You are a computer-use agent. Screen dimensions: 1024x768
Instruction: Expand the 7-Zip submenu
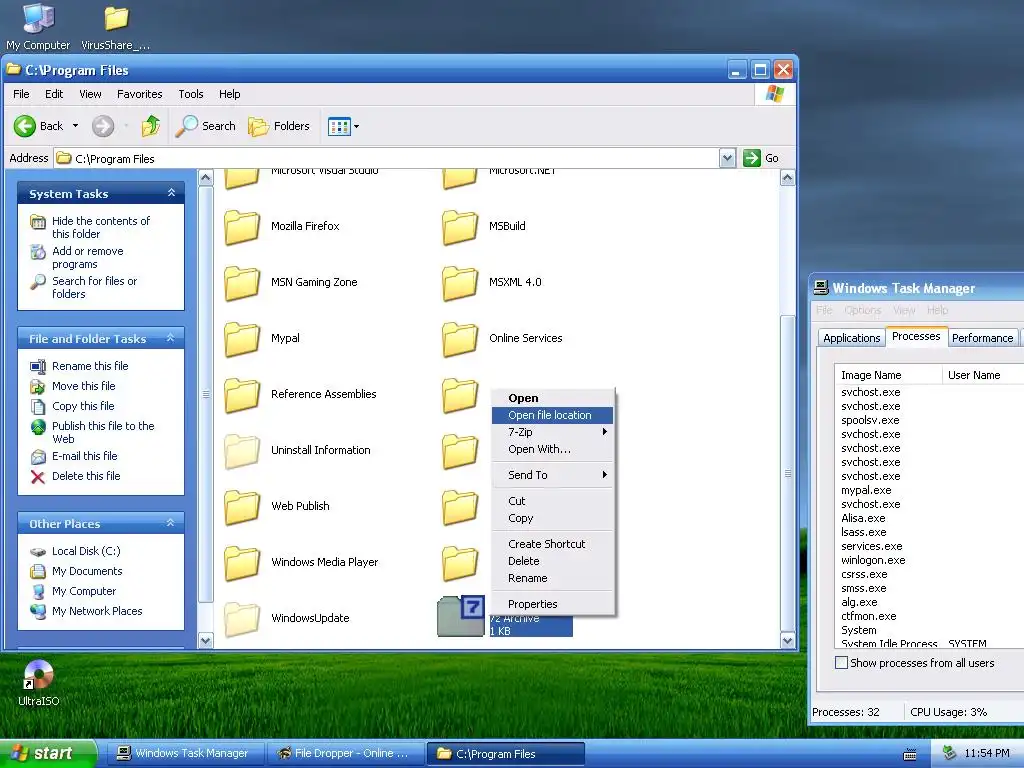[x=552, y=432]
